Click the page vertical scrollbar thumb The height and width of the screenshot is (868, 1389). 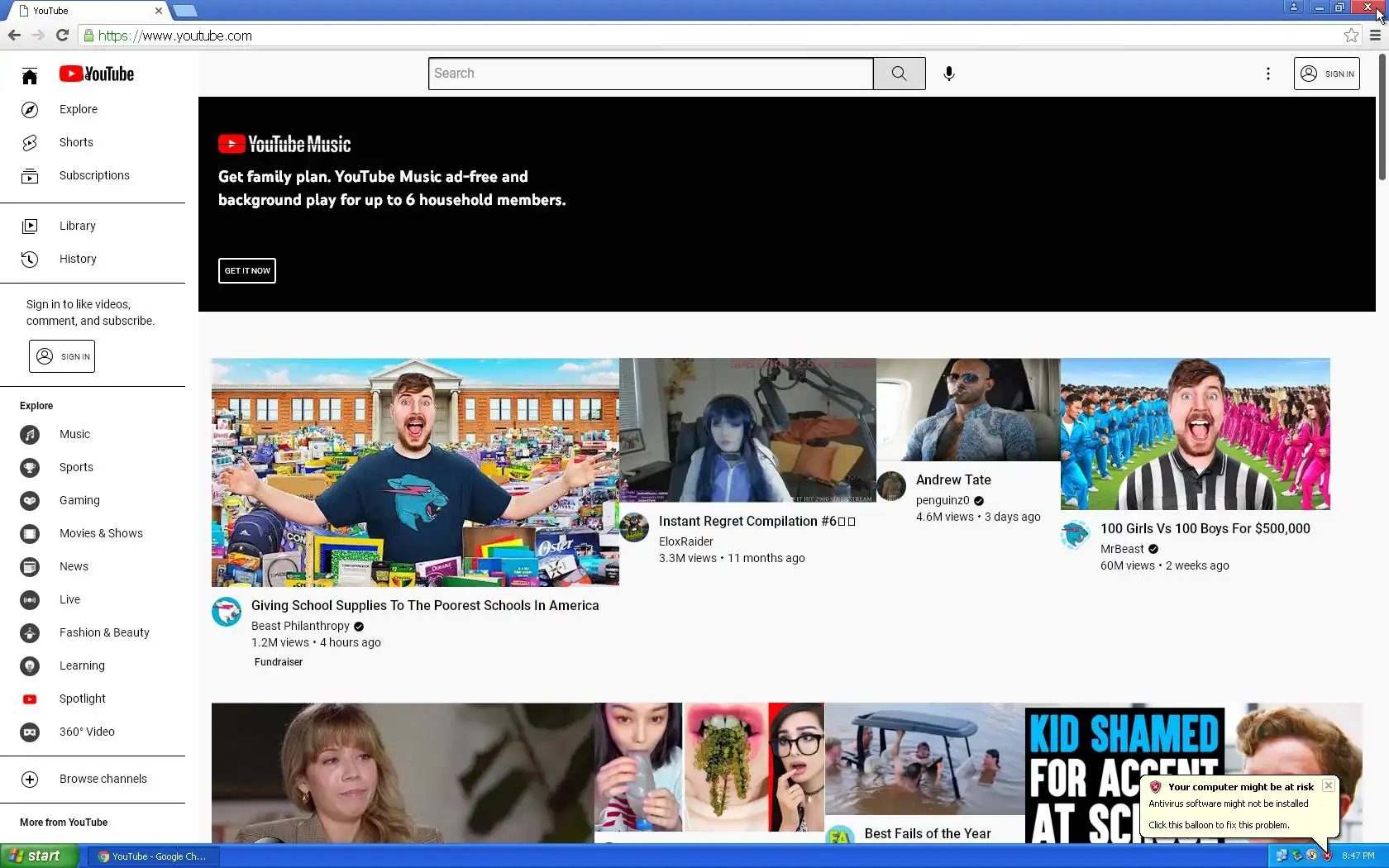point(1382,117)
